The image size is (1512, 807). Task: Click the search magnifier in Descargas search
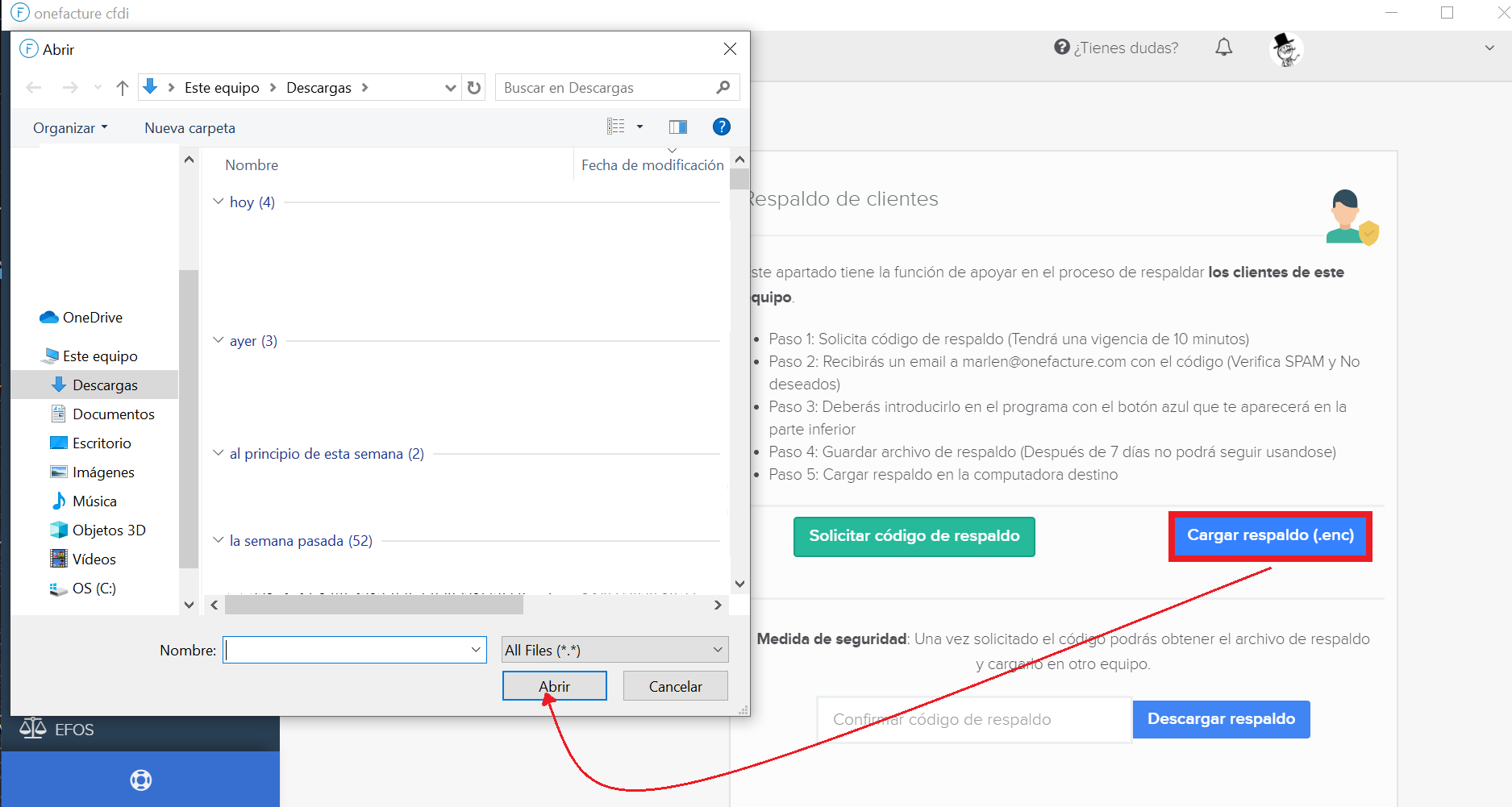[x=723, y=88]
